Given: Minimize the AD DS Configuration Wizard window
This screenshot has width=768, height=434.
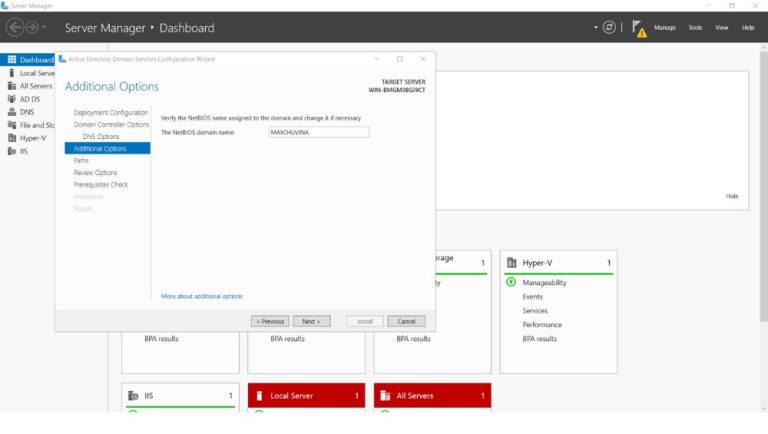Looking at the screenshot, I should [376, 59].
